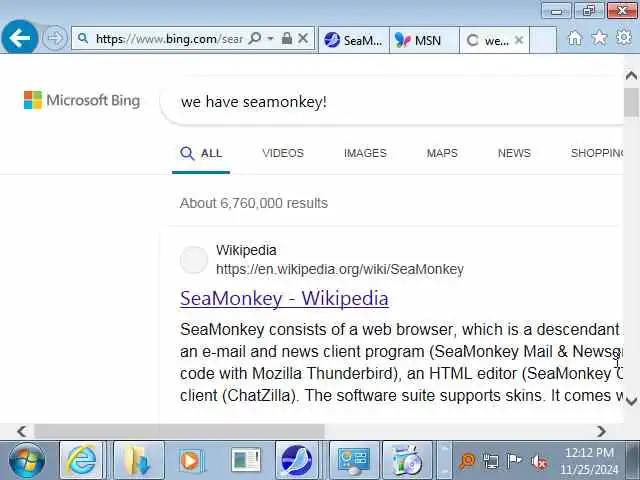Screen dimensions: 640x480
Task: Switch to SHOPPING results
Action: coord(597,153)
